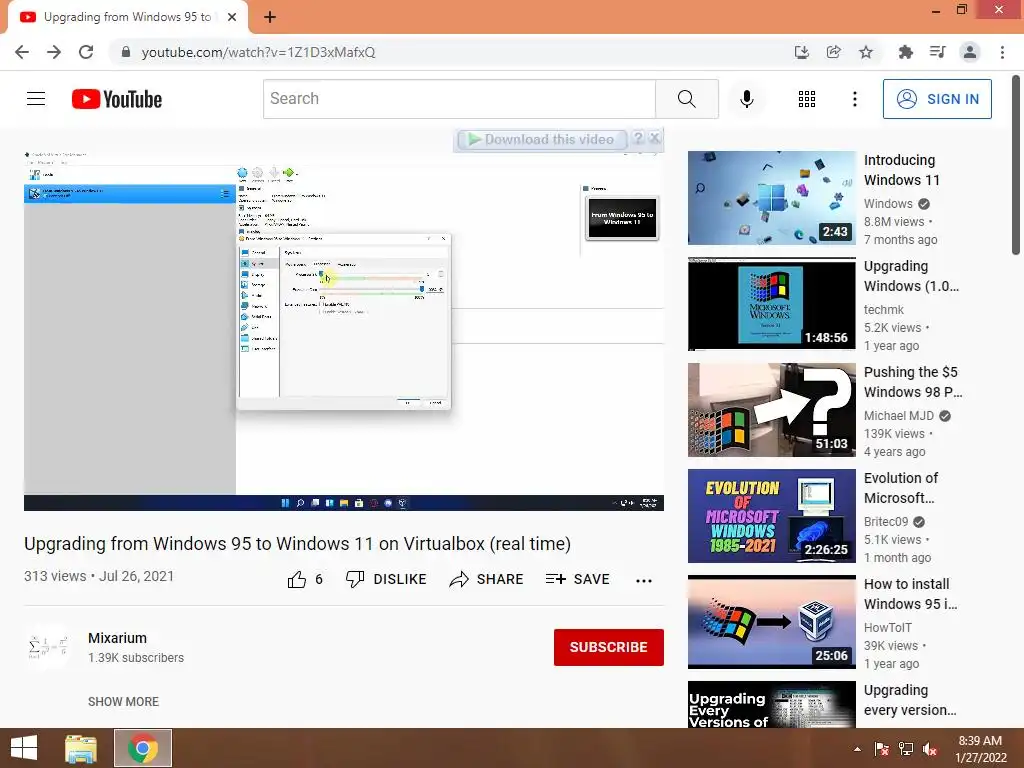Click the search magnifier button
The image size is (1024, 768).
click(686, 99)
